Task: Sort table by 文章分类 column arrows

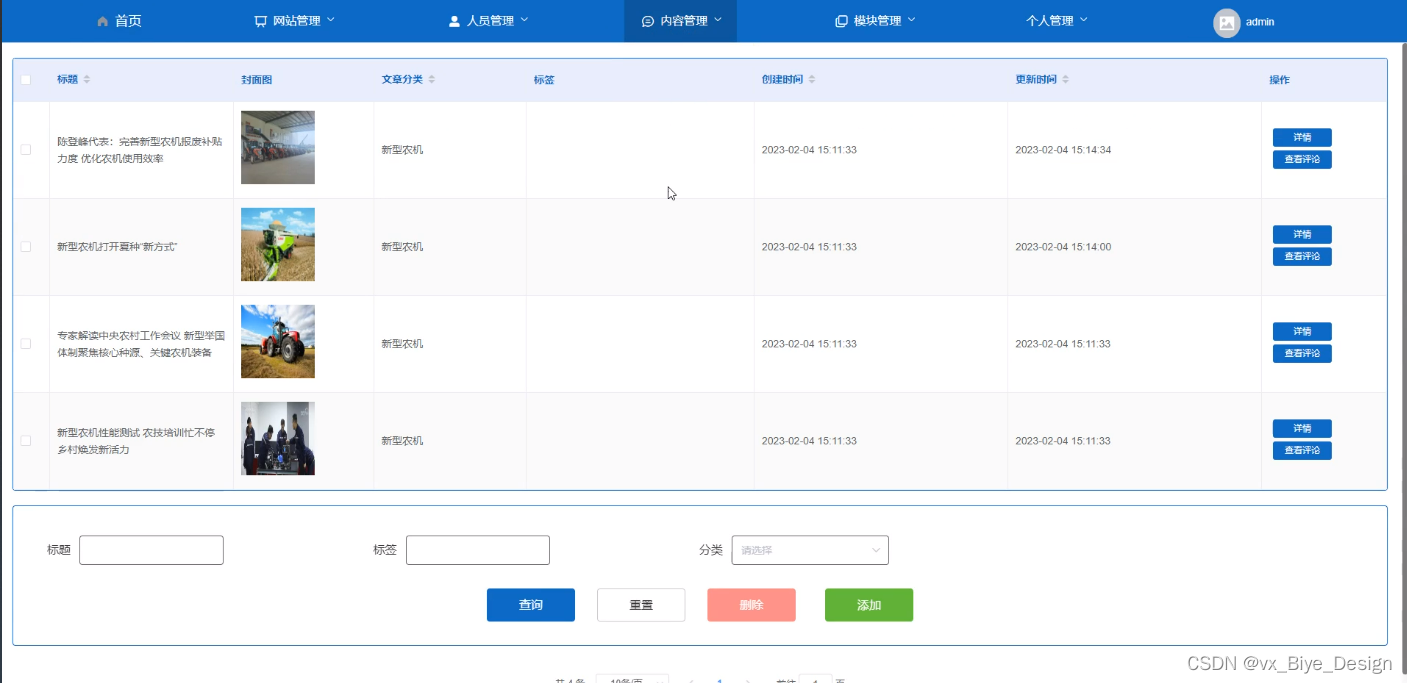Action: point(432,79)
